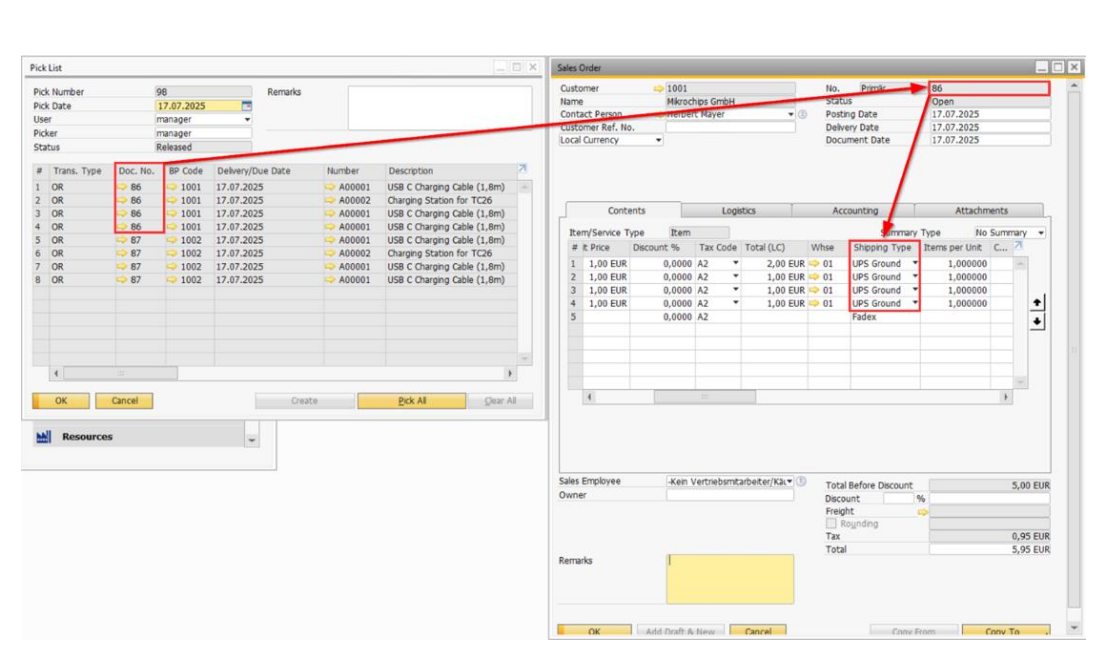Click the Pick All button

click(x=412, y=401)
